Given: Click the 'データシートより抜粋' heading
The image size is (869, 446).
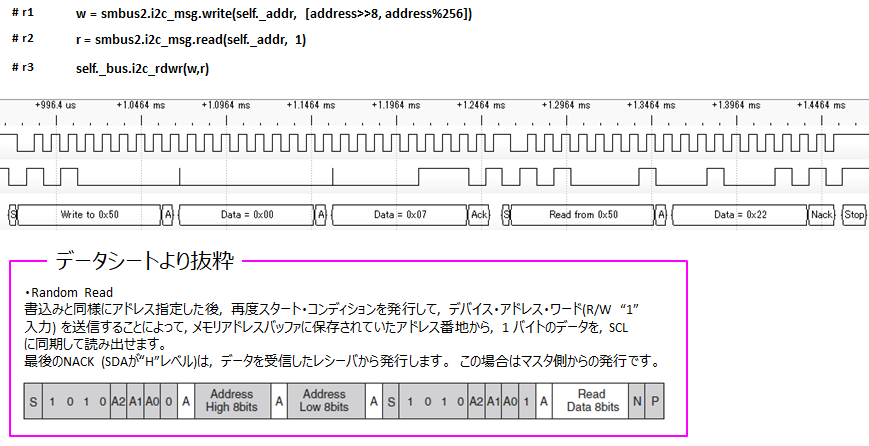Looking at the screenshot, I should [x=145, y=260].
